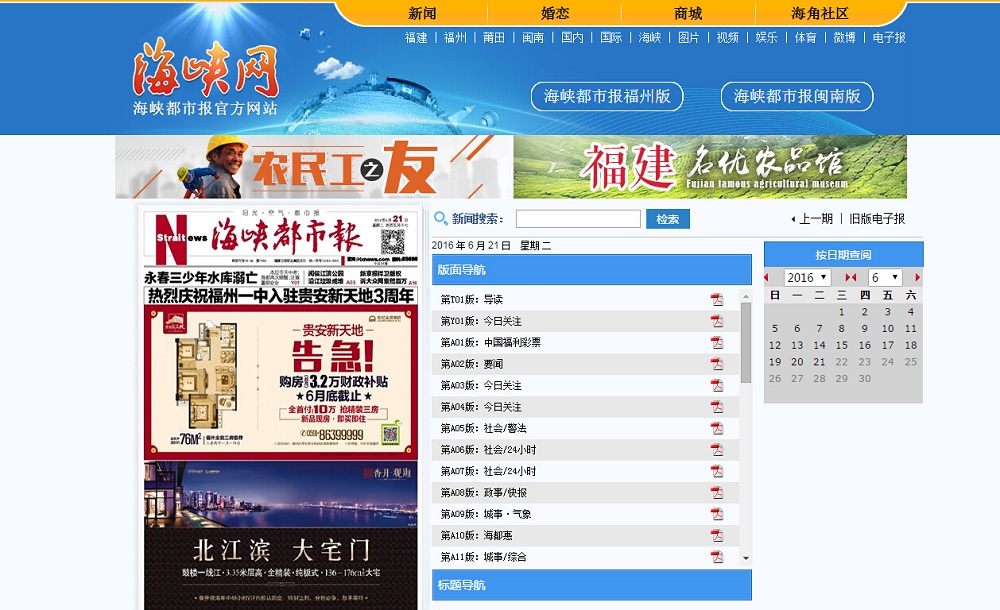Open the 婚恋 top navigation tab
The width and height of the screenshot is (1000, 610).
point(555,13)
